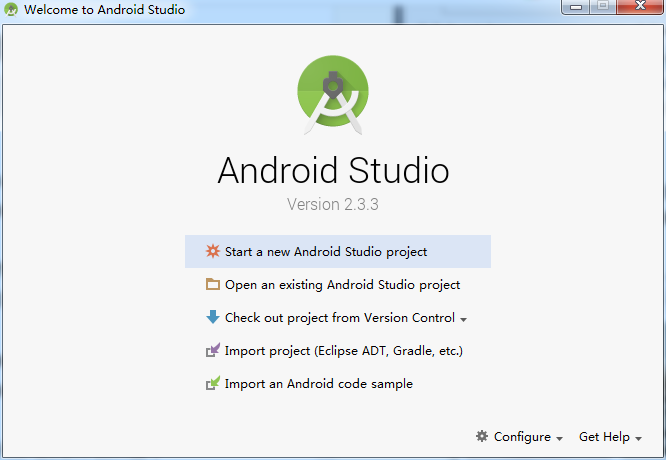This screenshot has height=460, width=666.
Task: Open the Configure dropdown menu
Action: point(520,437)
